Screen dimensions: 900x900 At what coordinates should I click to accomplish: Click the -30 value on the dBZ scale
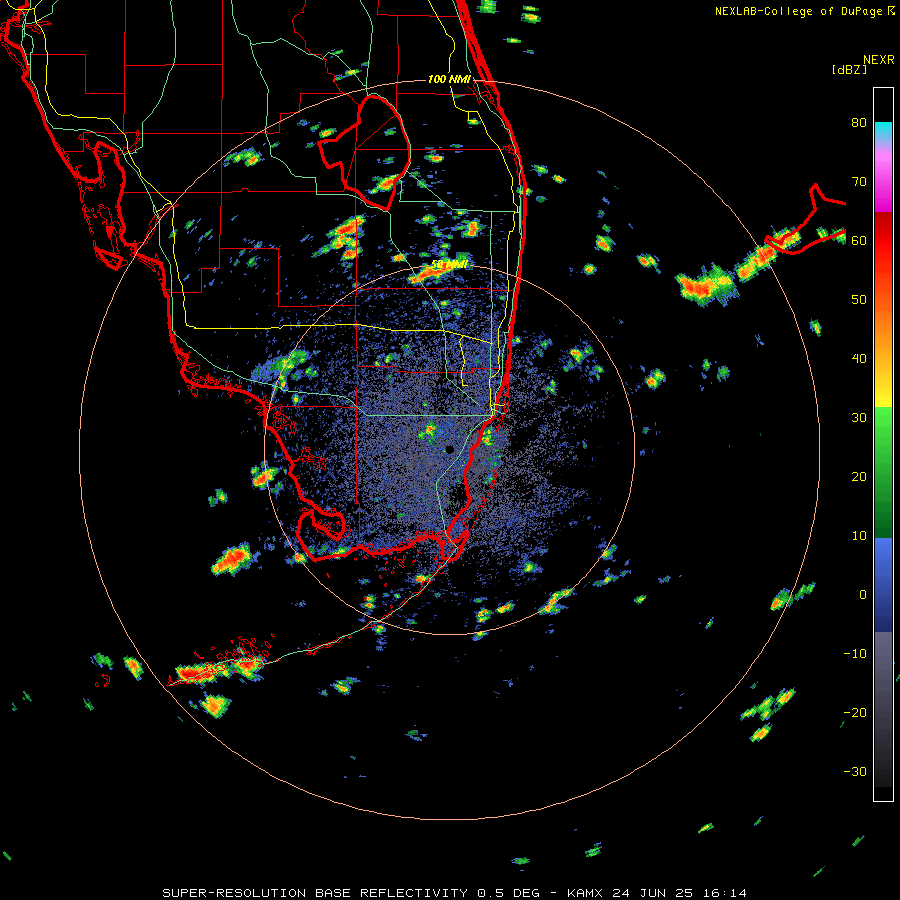(x=855, y=771)
